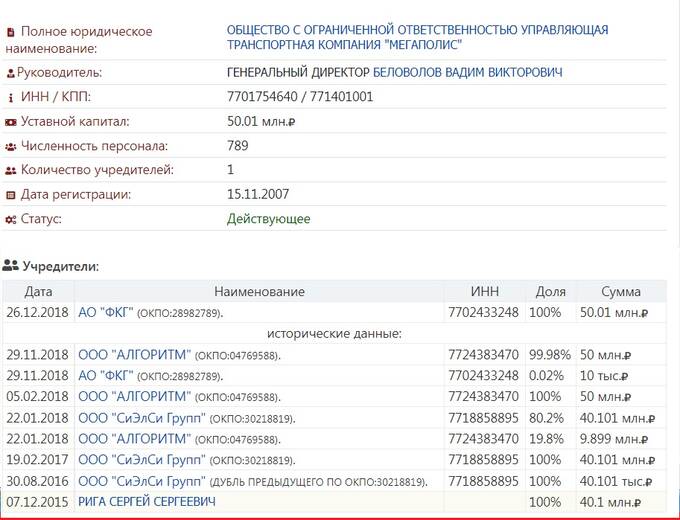680x520 pixels.
Task: Select the staff count value 789
Action: [238, 145]
